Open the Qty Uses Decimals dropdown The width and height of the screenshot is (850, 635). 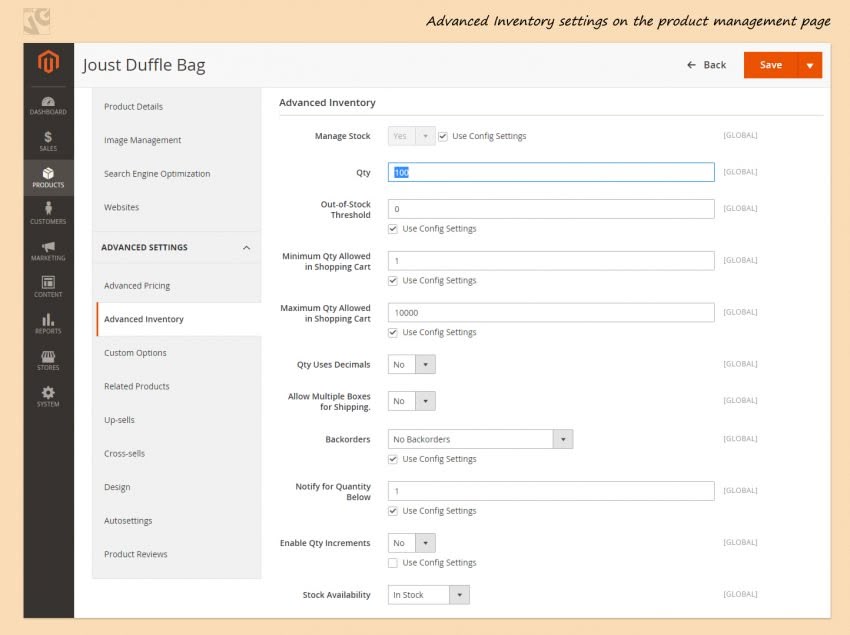pyautogui.click(x=411, y=364)
